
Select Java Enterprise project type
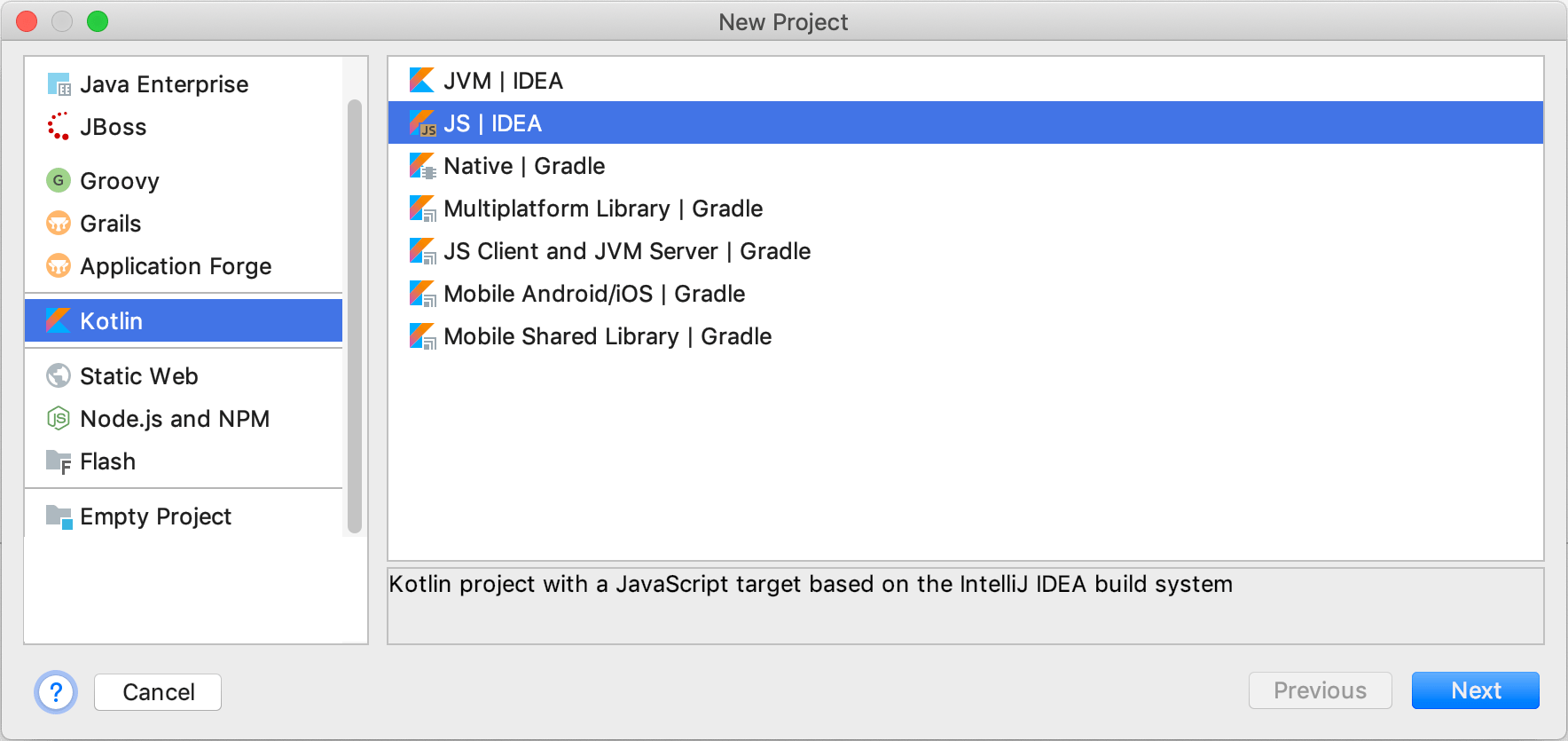click(x=184, y=84)
